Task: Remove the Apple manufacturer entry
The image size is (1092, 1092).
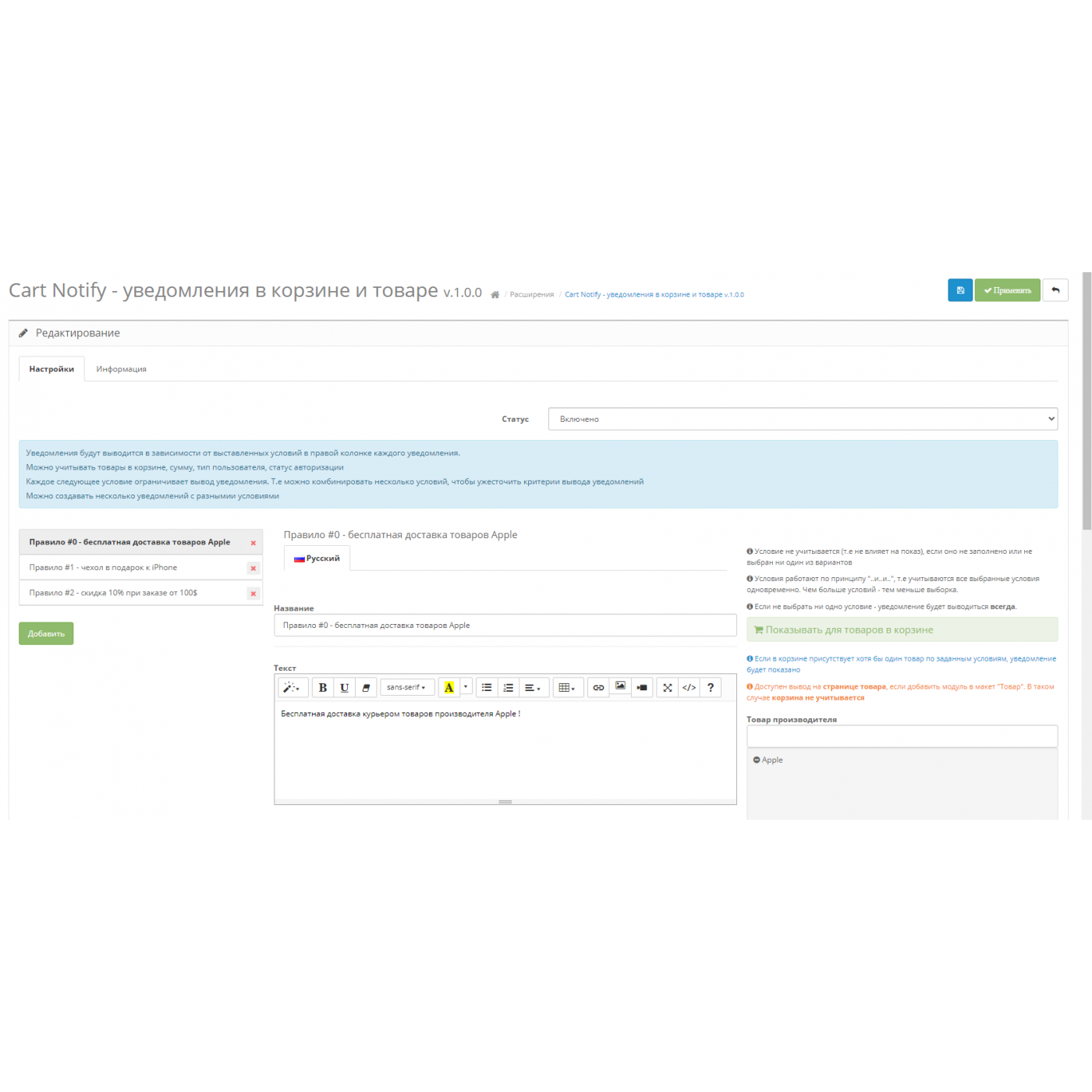Action: (757, 760)
